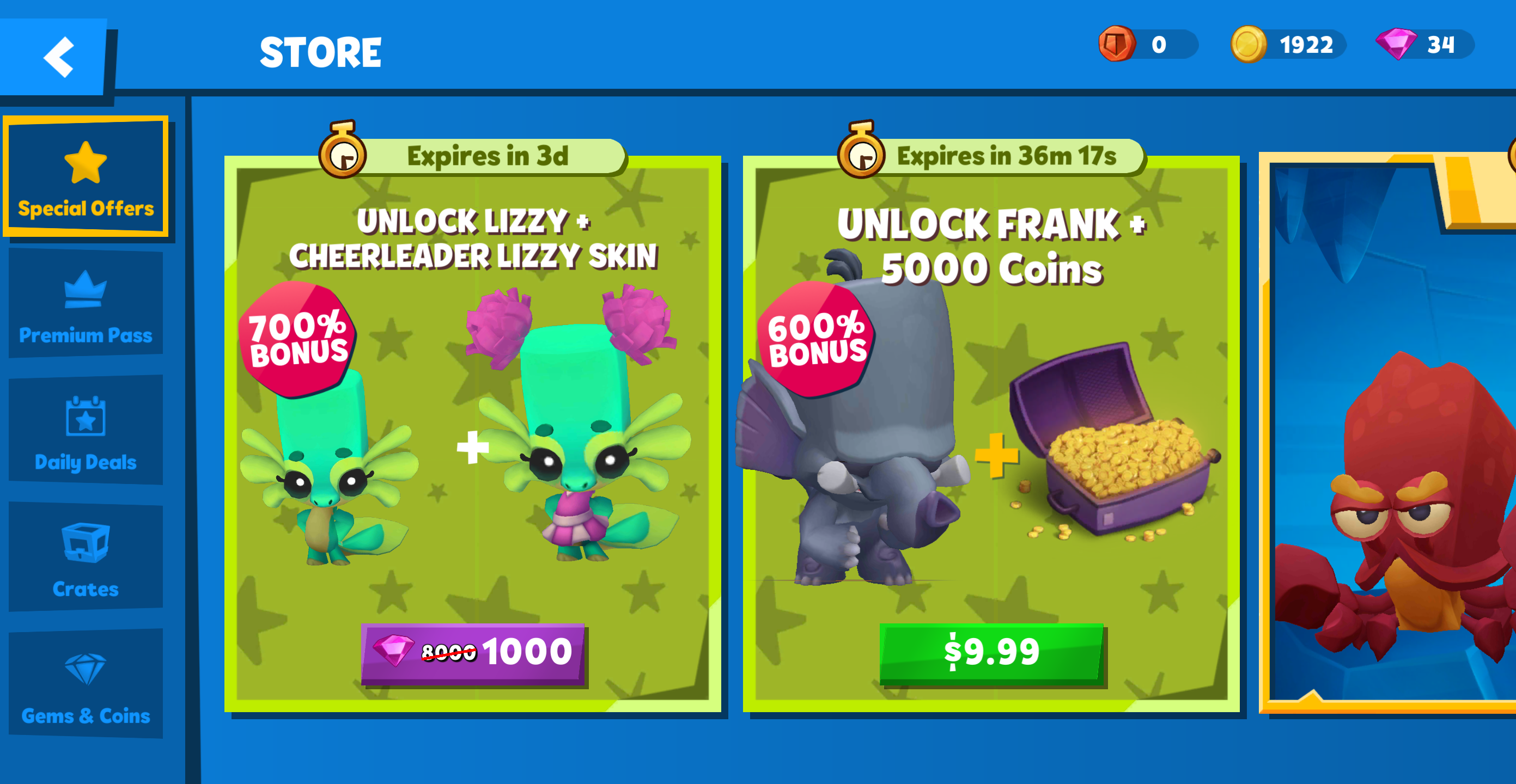The image size is (1516, 784).
Task: Buy Lizzy bundle for 1000 gems
Action: 474,654
